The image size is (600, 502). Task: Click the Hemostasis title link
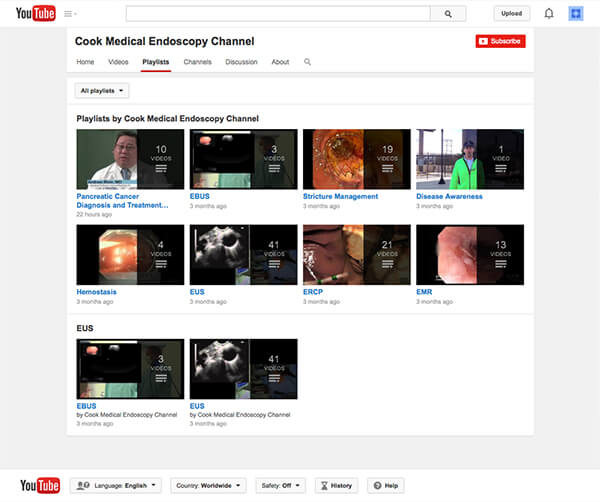(x=96, y=292)
